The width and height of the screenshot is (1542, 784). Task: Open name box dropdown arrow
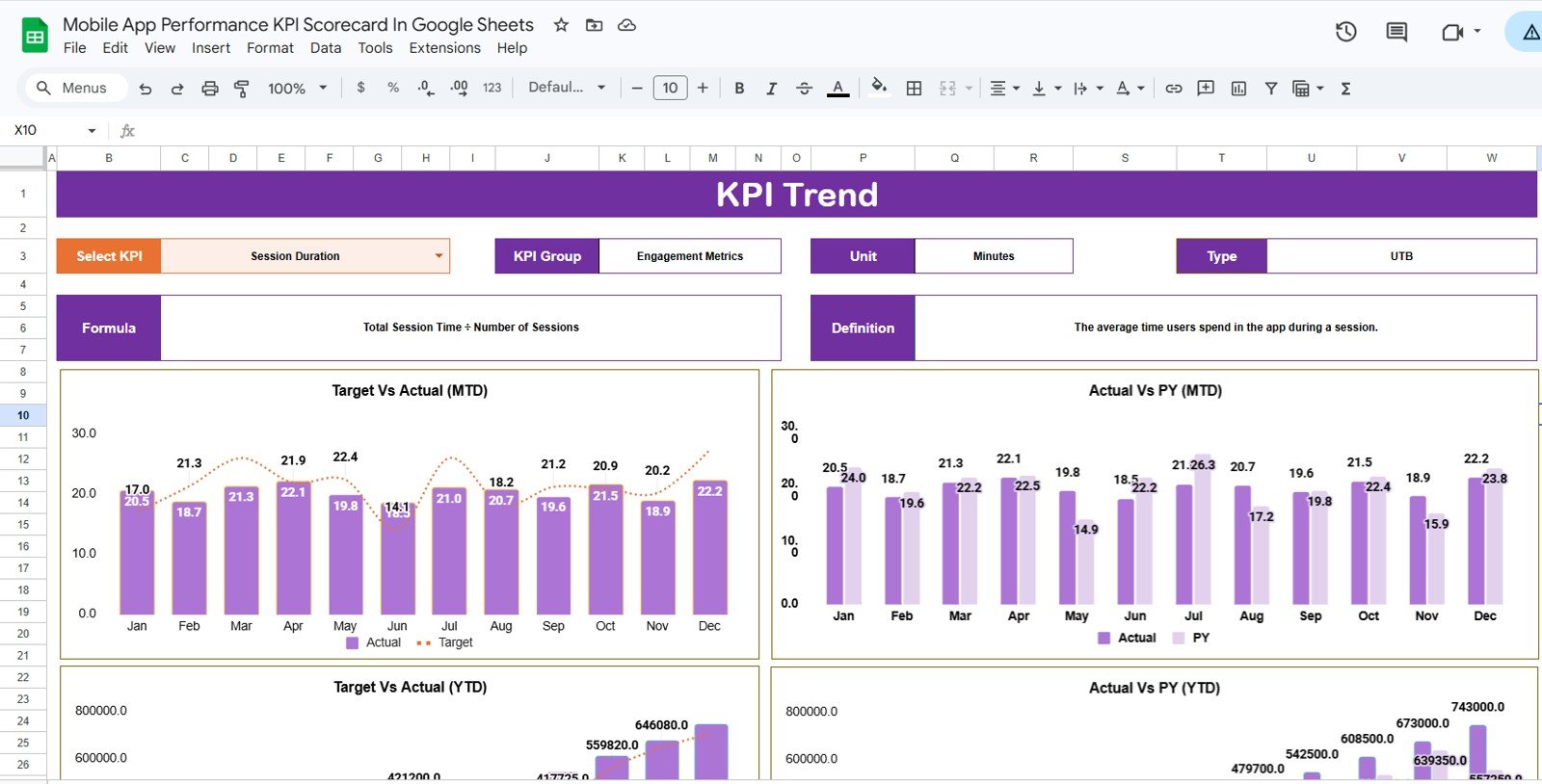[x=92, y=130]
